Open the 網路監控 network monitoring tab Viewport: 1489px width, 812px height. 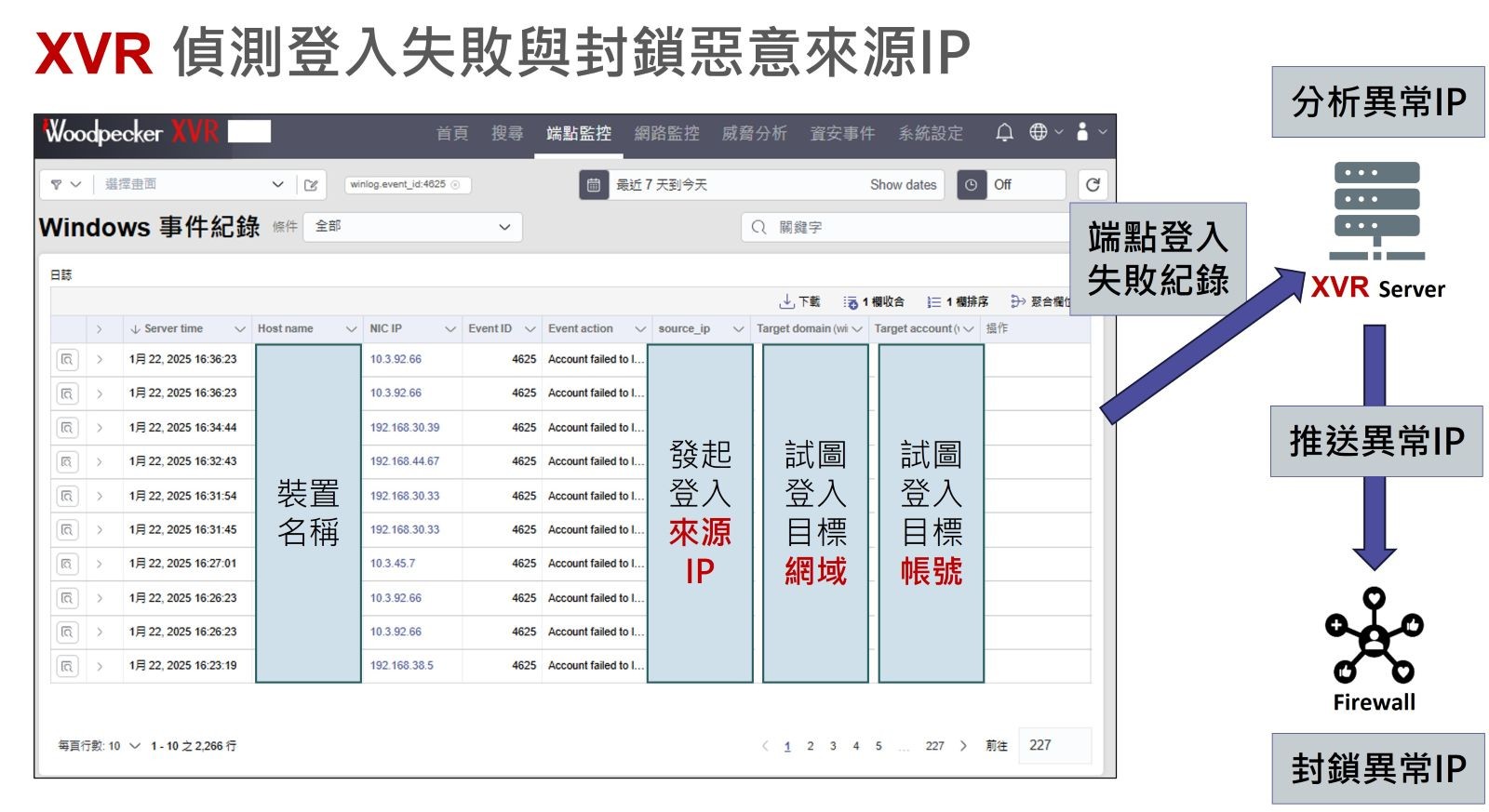pyautogui.click(x=666, y=133)
